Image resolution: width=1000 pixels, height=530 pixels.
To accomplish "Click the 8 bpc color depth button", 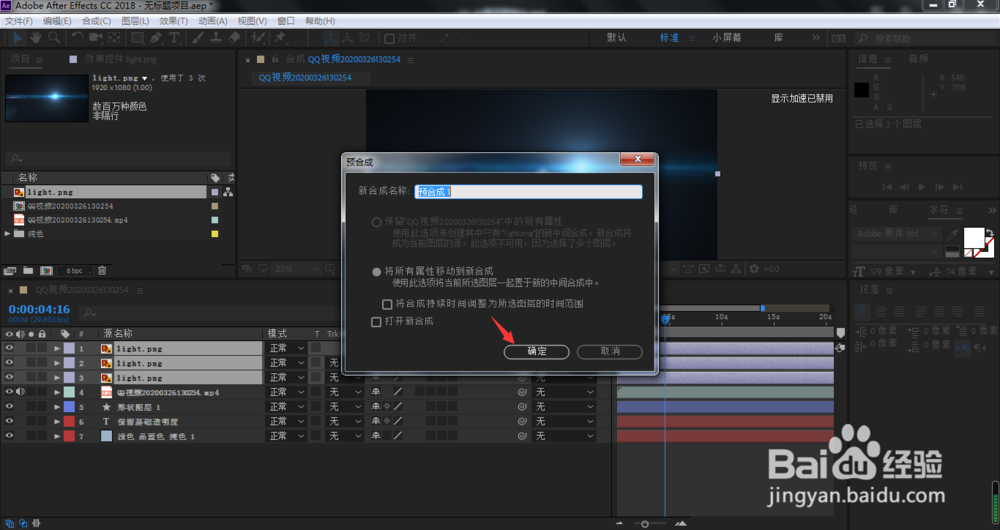I will 75,271.
